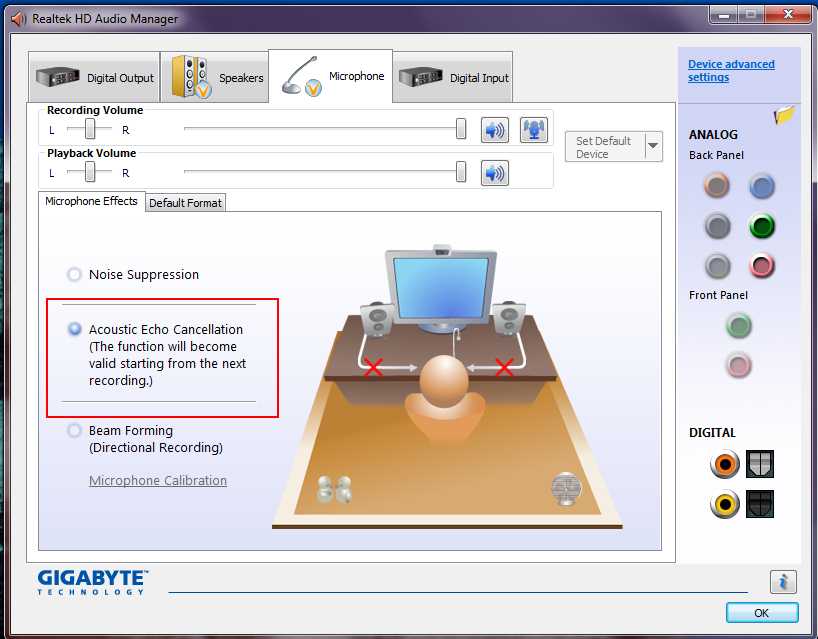Click the Microphone device icon

302,76
